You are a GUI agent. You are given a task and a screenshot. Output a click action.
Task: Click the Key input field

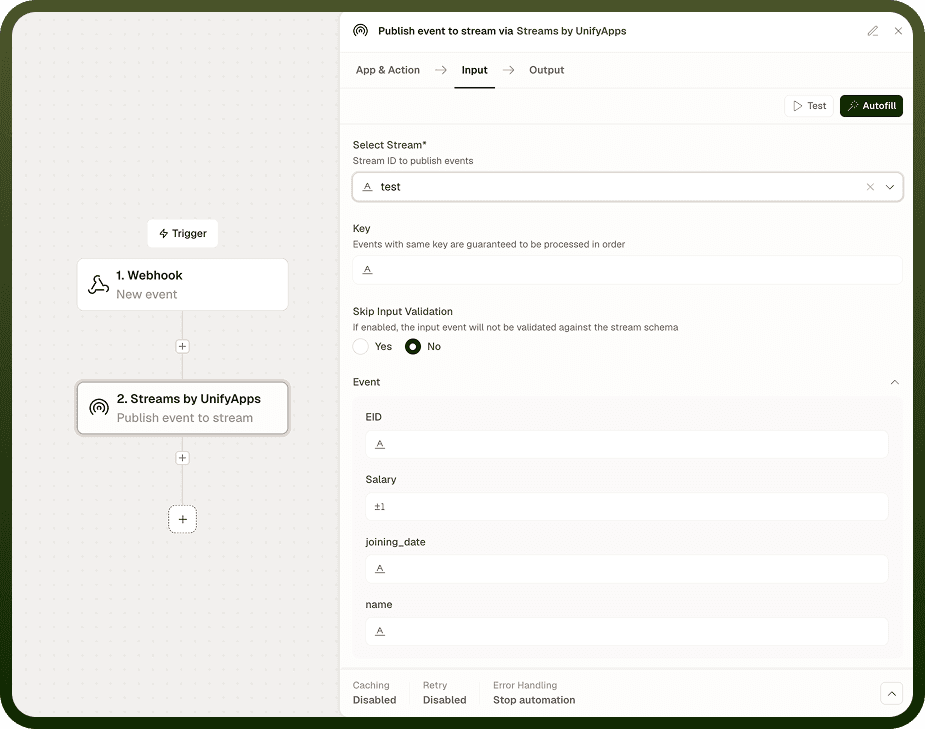pos(627,270)
